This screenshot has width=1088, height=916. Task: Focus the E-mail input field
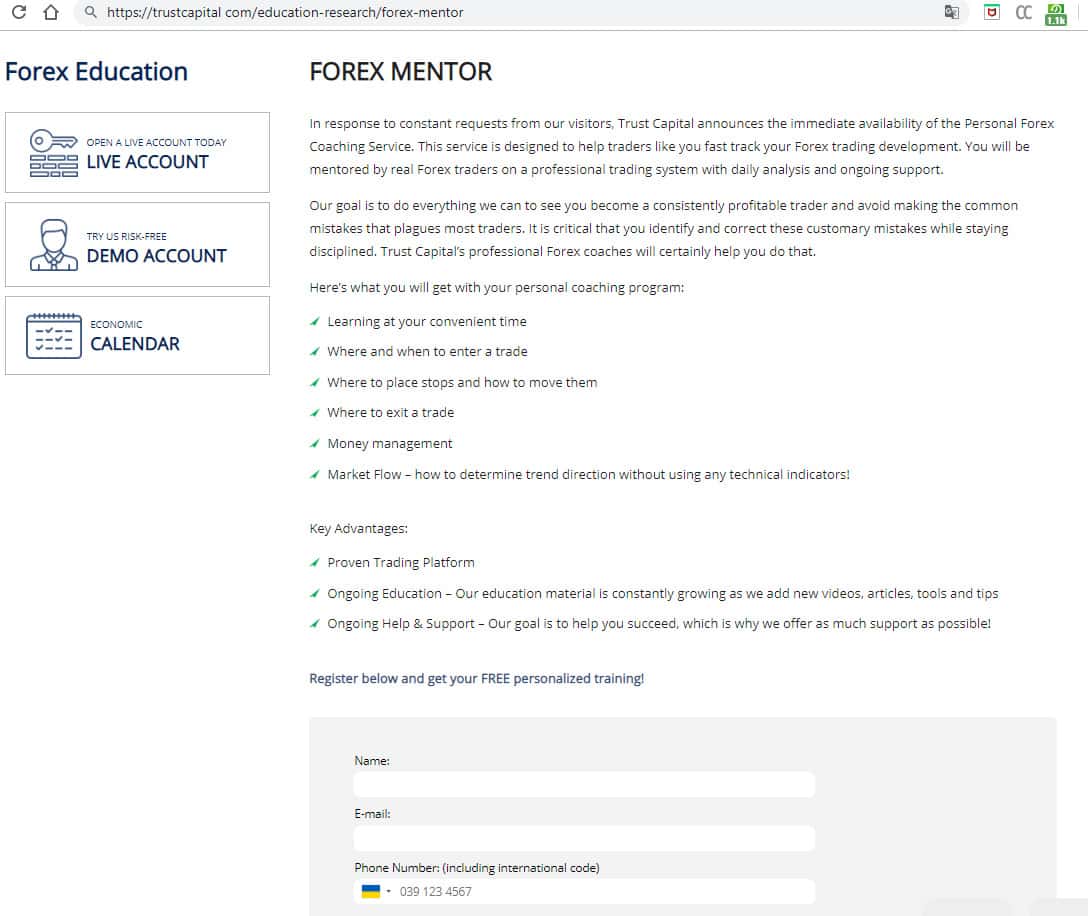pyautogui.click(x=584, y=838)
